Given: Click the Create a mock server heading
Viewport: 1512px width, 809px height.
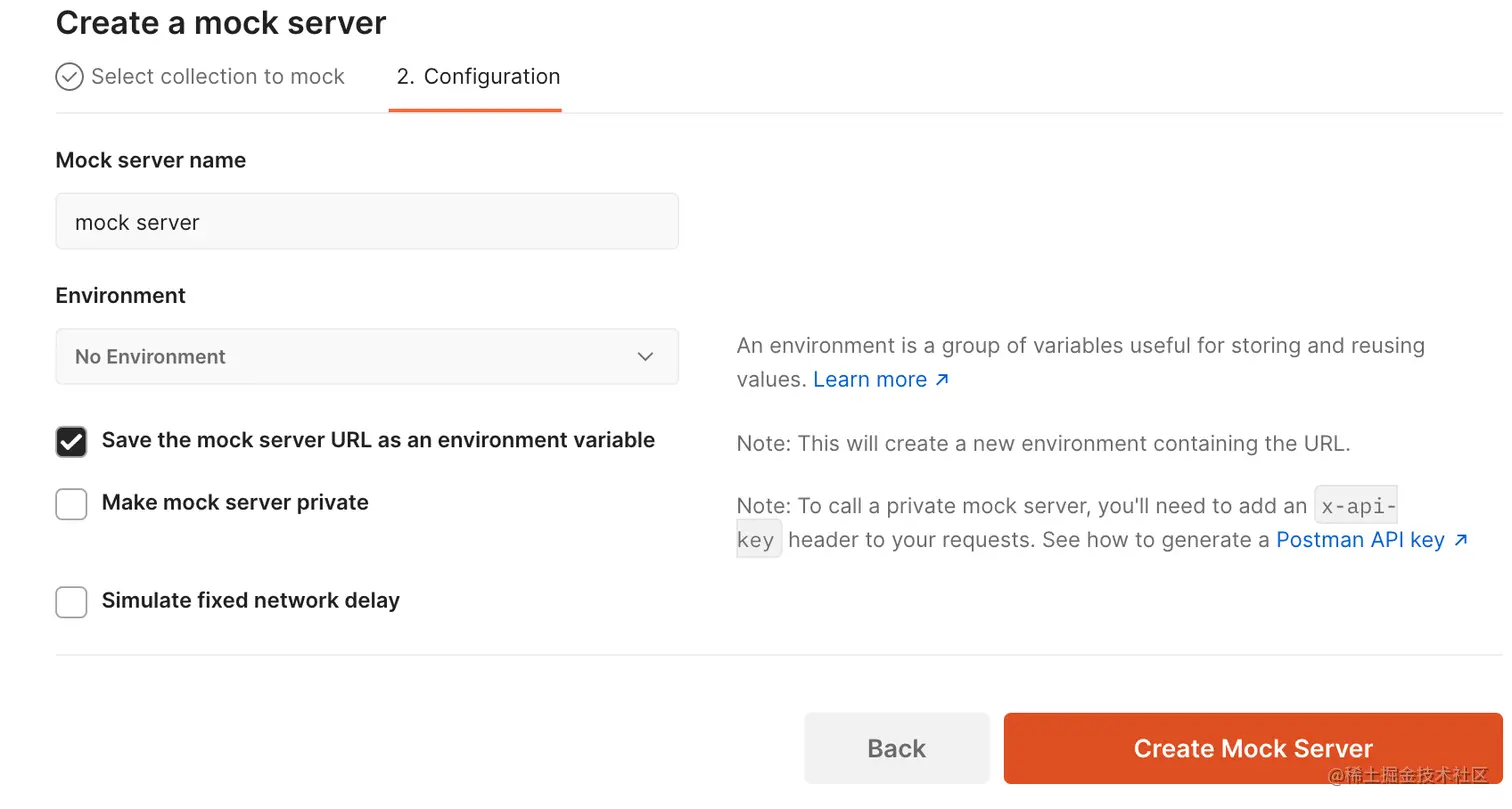Looking at the screenshot, I should pos(221,23).
